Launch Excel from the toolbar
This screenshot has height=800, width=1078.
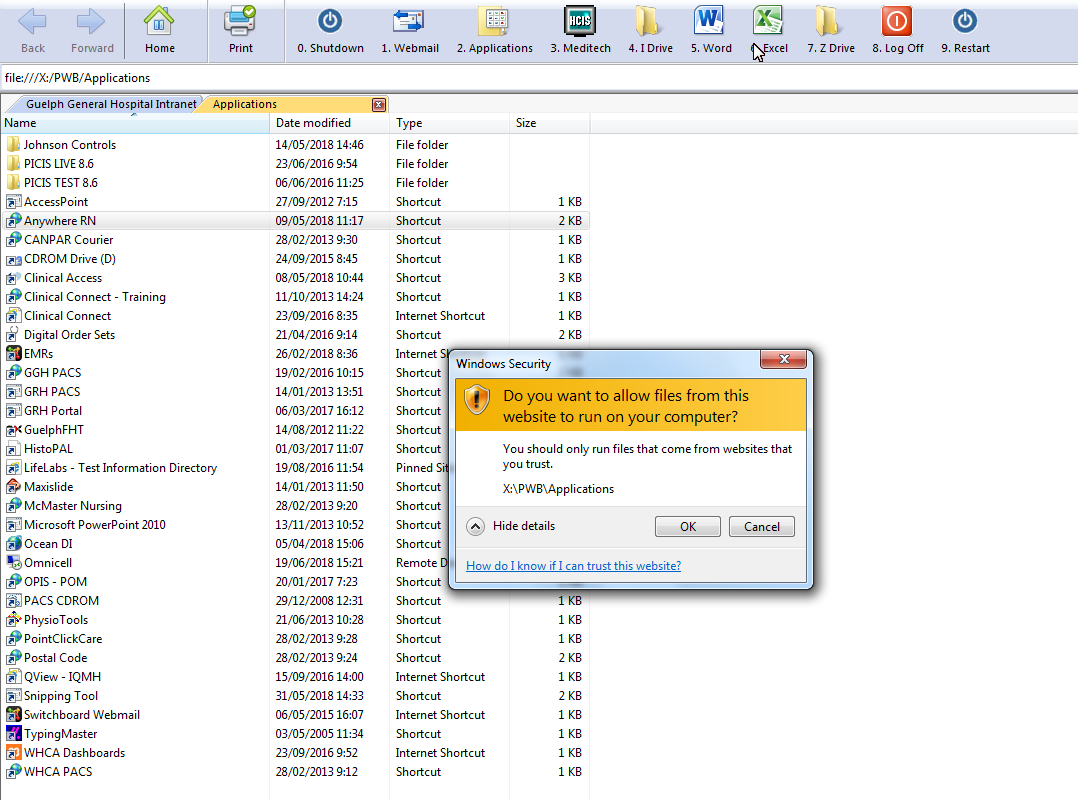pyautogui.click(x=767, y=21)
